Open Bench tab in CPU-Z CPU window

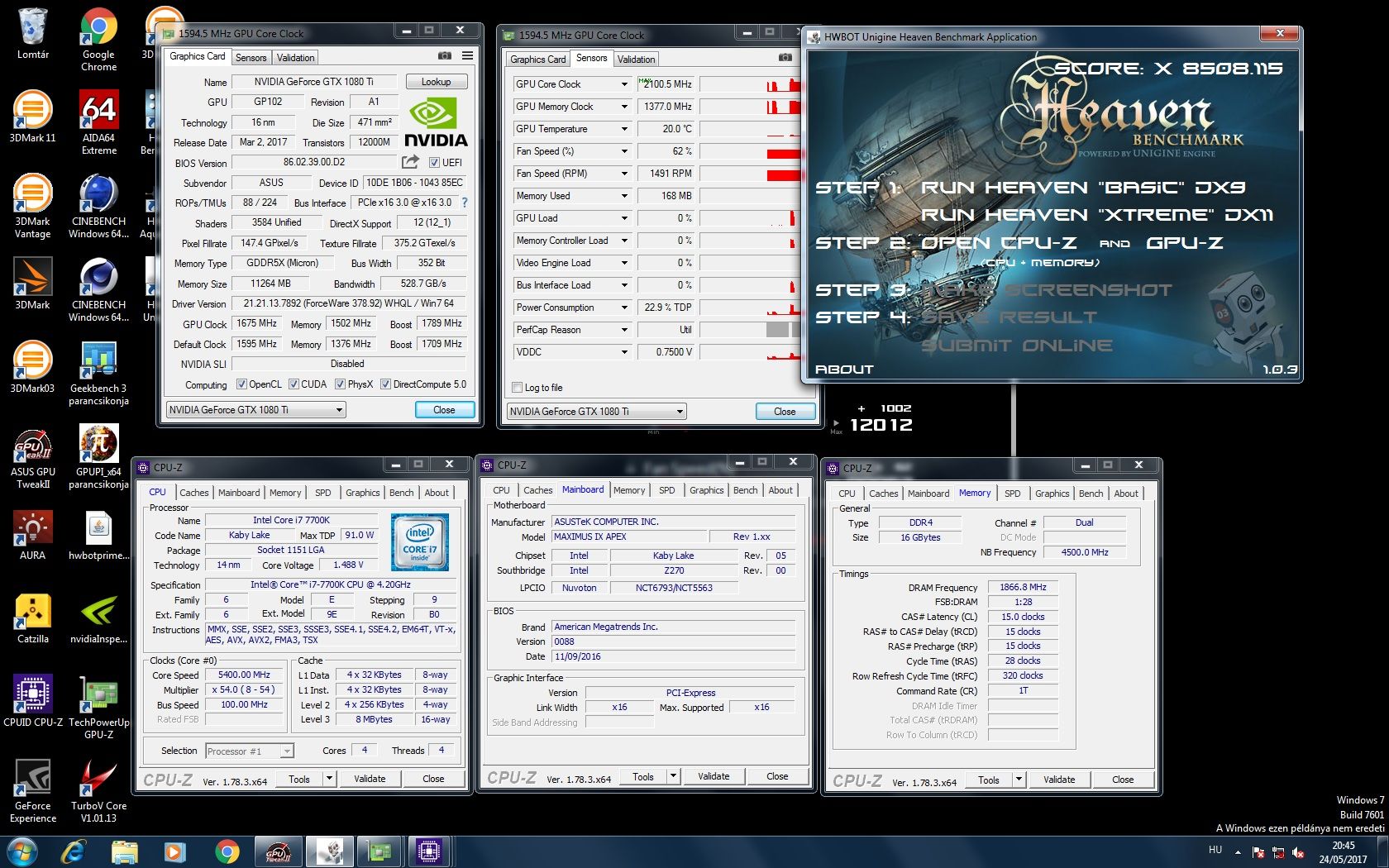pyautogui.click(x=402, y=493)
